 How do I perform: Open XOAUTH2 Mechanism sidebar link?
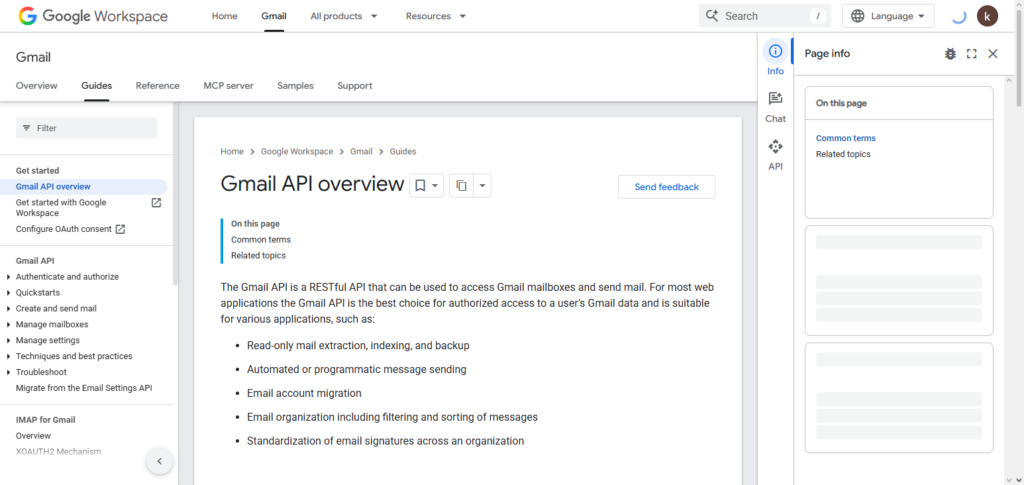click(58, 451)
